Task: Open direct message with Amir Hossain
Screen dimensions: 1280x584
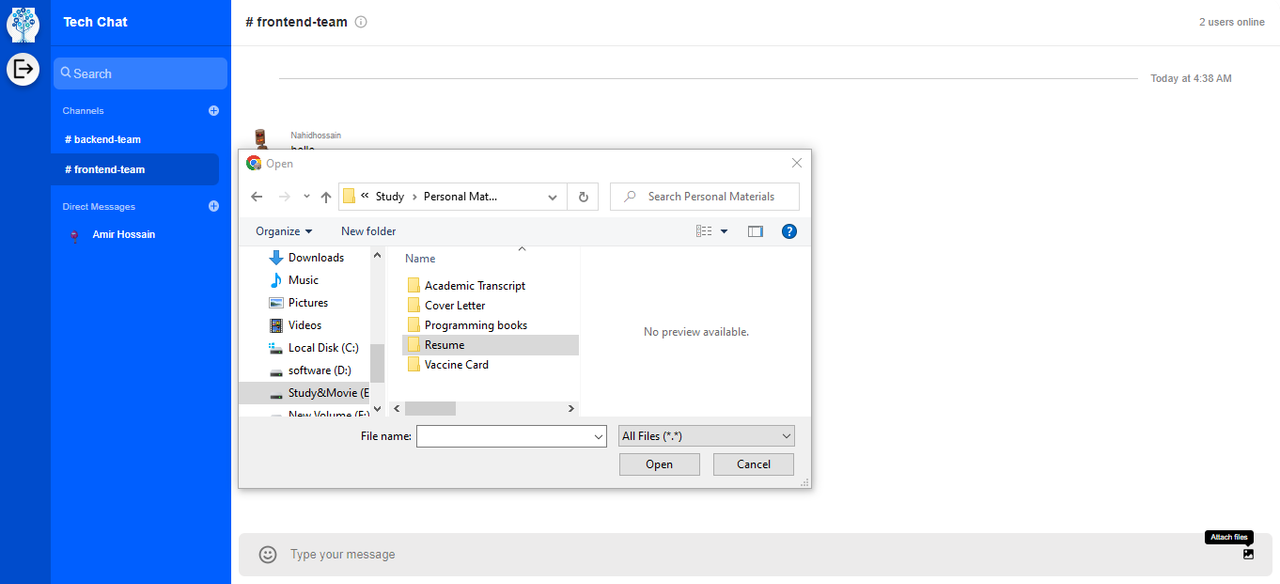Action: [x=124, y=234]
